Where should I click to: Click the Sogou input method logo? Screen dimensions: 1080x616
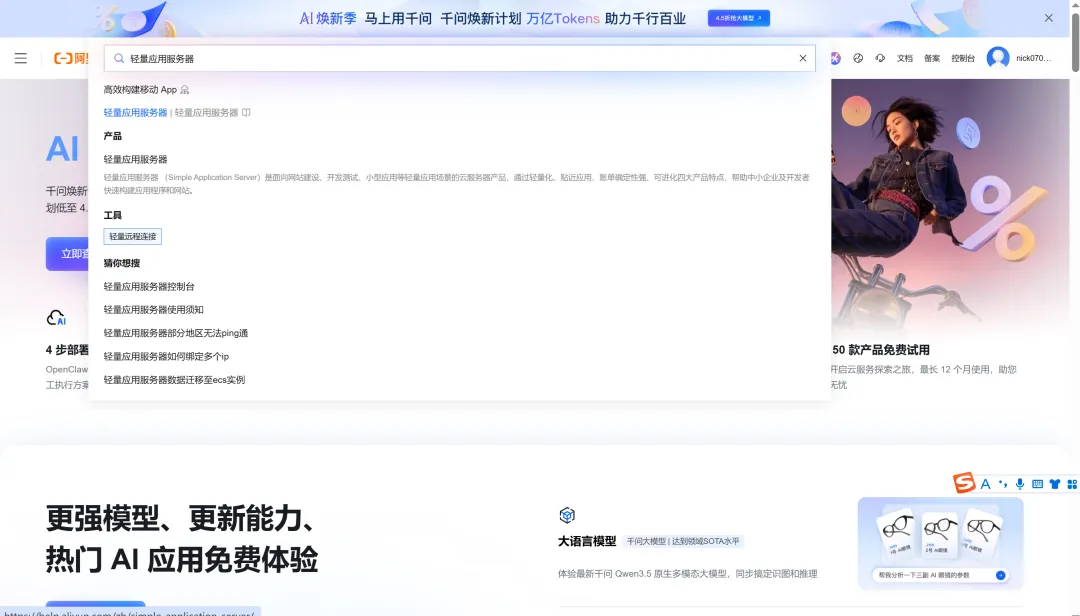[x=964, y=483]
